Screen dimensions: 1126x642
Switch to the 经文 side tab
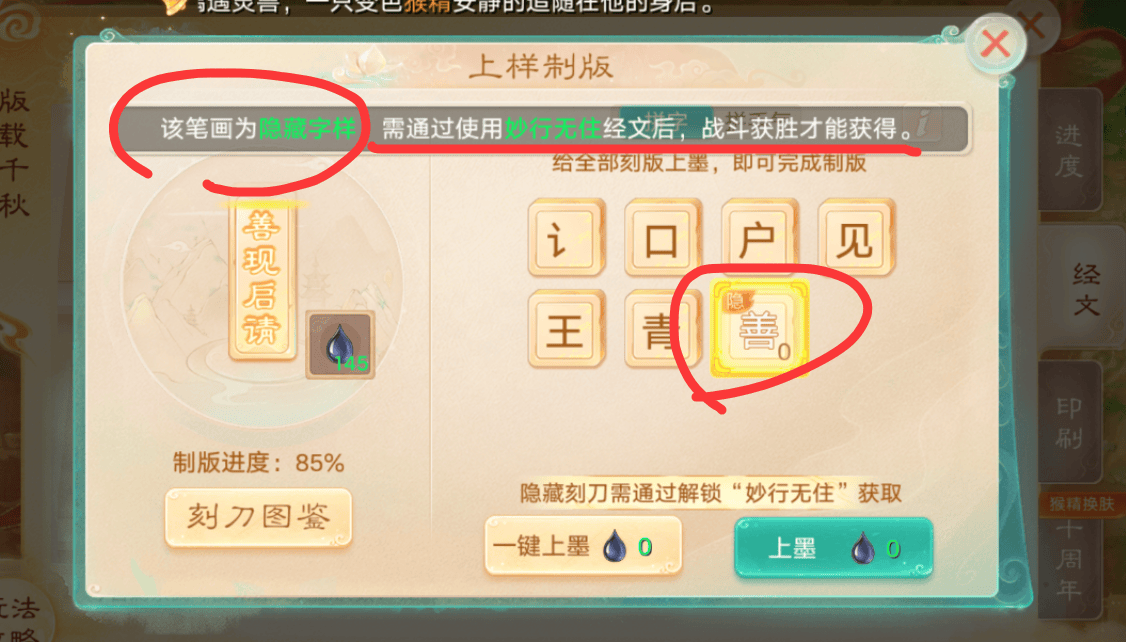tap(1086, 289)
